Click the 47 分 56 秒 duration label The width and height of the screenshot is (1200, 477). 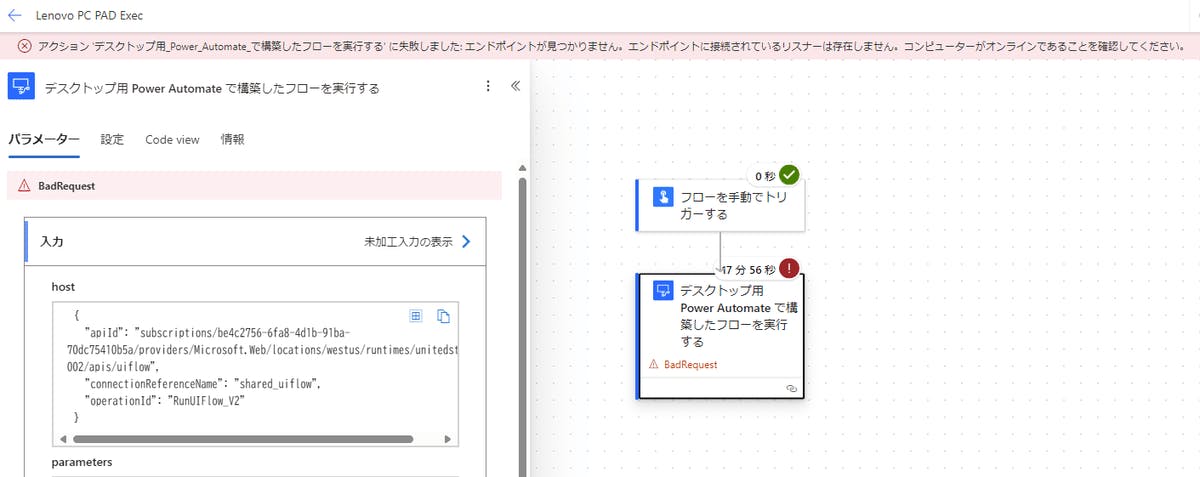pos(747,269)
